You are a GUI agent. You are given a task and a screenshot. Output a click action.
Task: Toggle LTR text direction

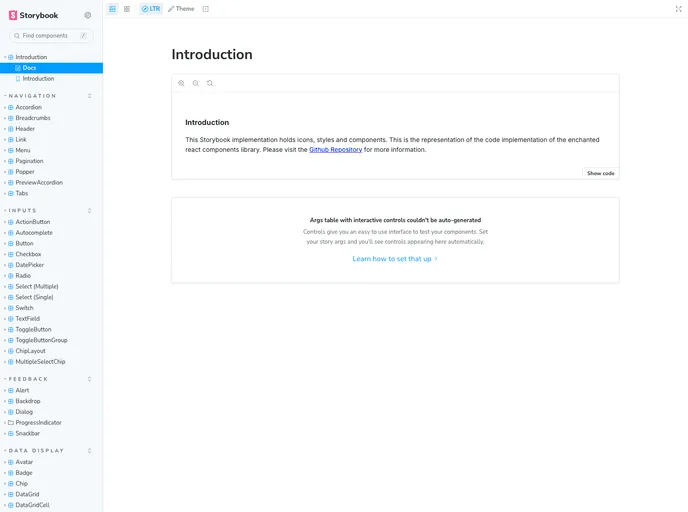151,9
